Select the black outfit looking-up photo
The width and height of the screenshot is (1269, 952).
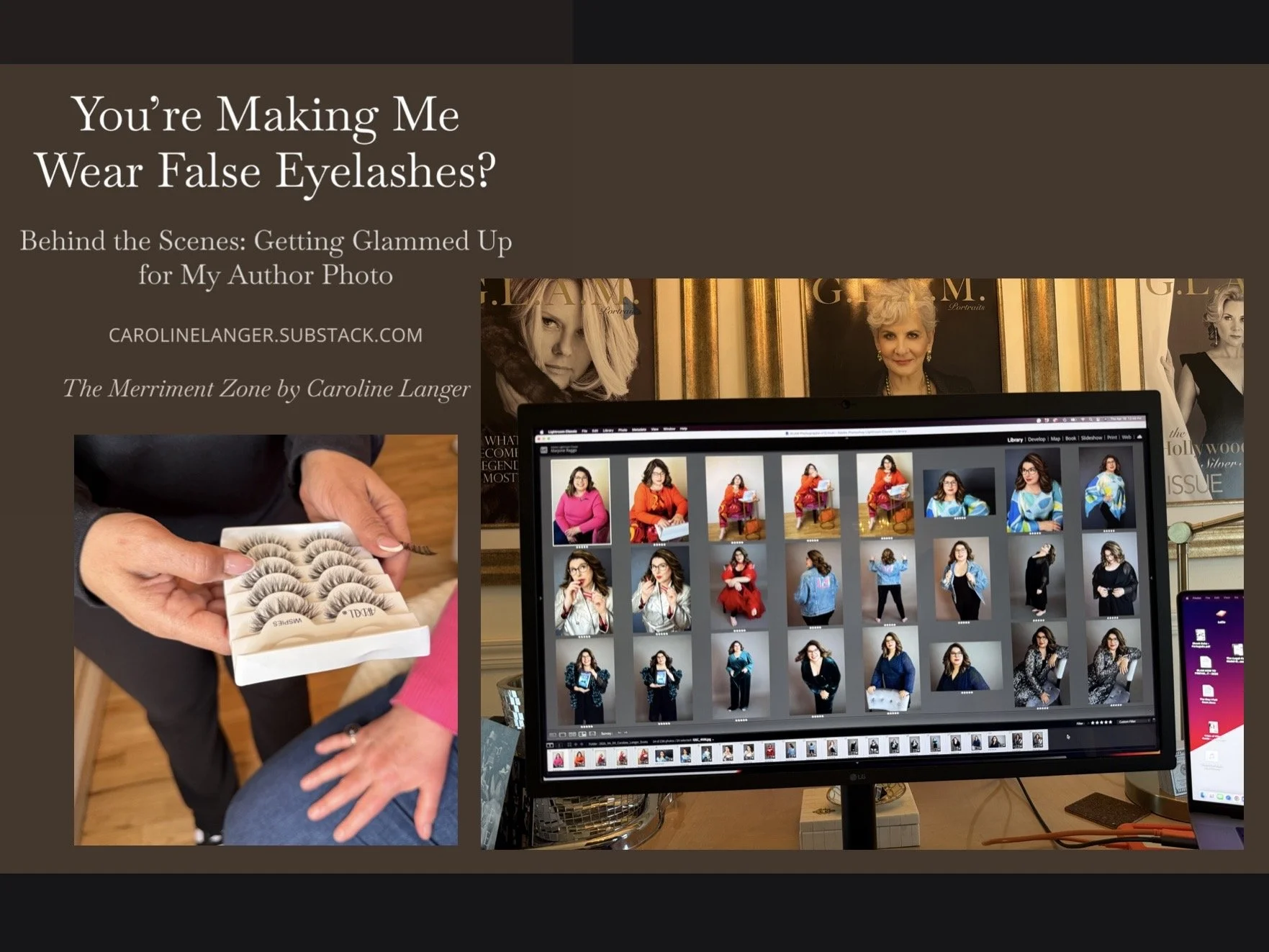tap(1037, 576)
